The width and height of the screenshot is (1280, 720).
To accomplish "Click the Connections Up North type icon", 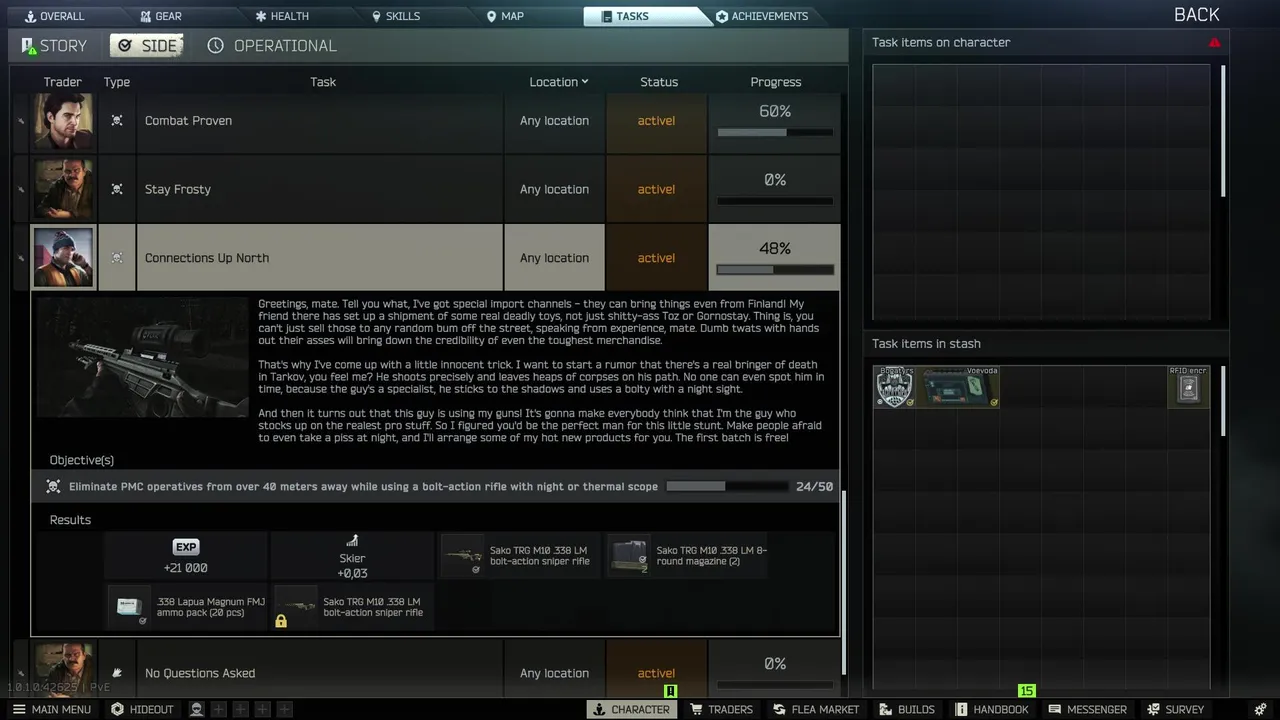I will (117, 258).
